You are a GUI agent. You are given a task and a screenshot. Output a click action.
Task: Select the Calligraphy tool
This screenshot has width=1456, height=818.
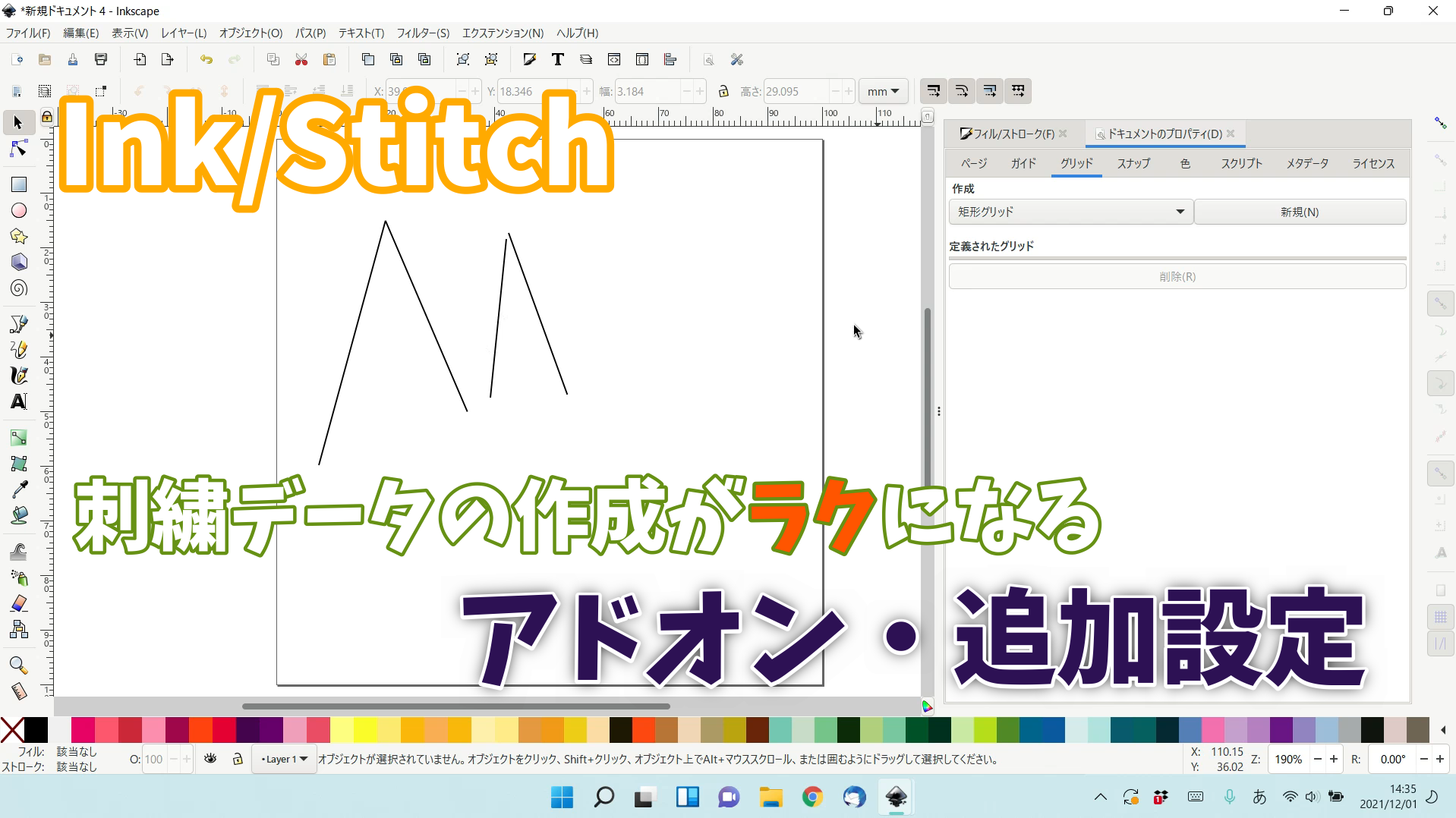pyautogui.click(x=18, y=376)
